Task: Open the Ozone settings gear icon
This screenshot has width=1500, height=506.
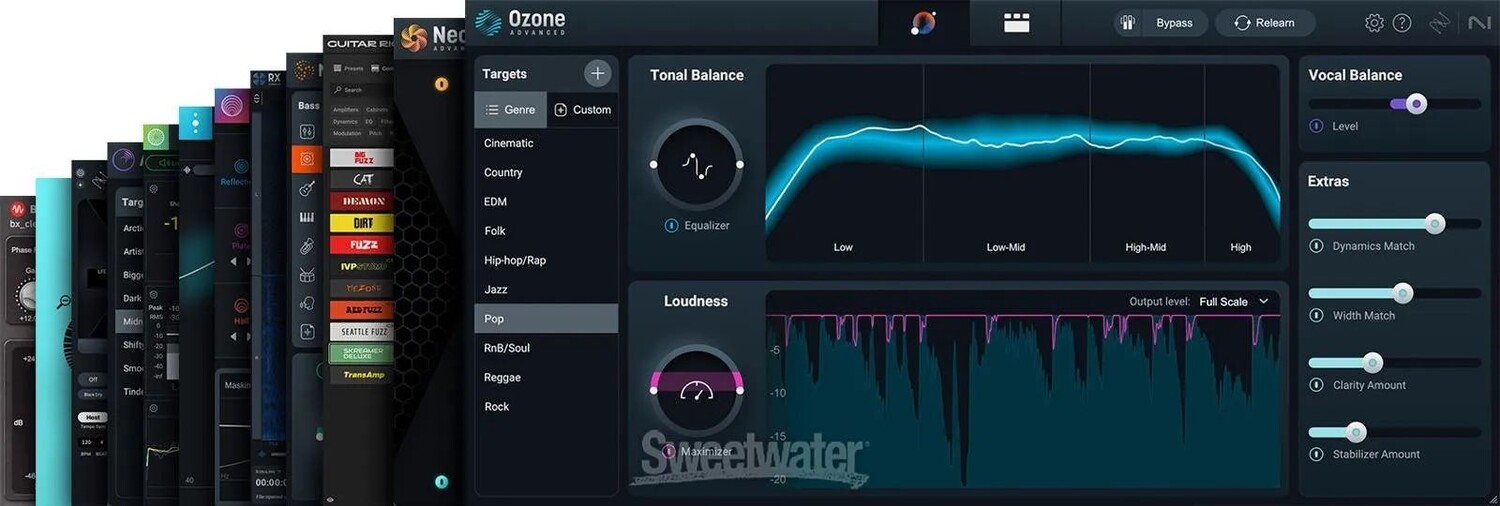Action: click(x=1374, y=23)
